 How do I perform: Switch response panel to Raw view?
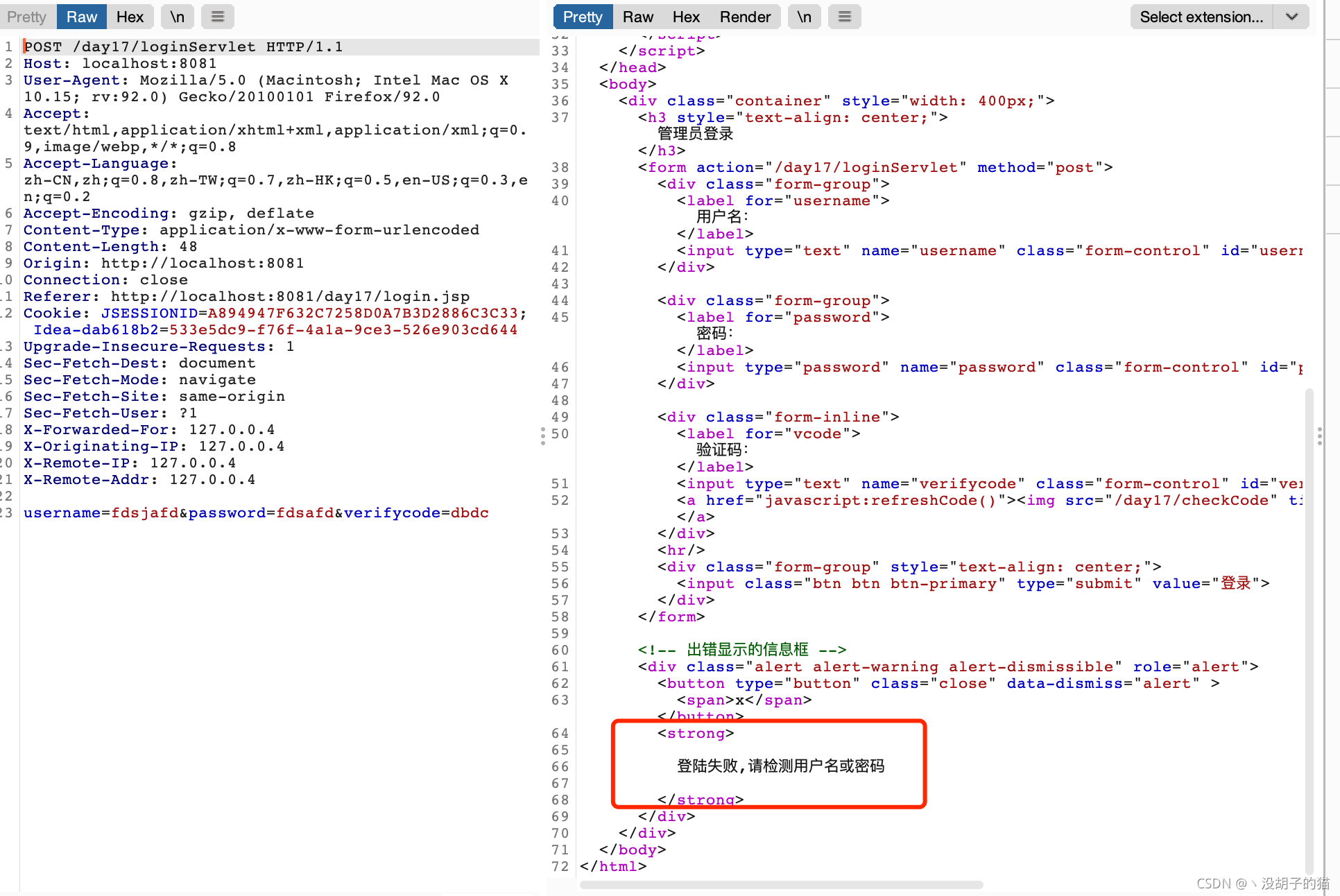click(x=637, y=17)
